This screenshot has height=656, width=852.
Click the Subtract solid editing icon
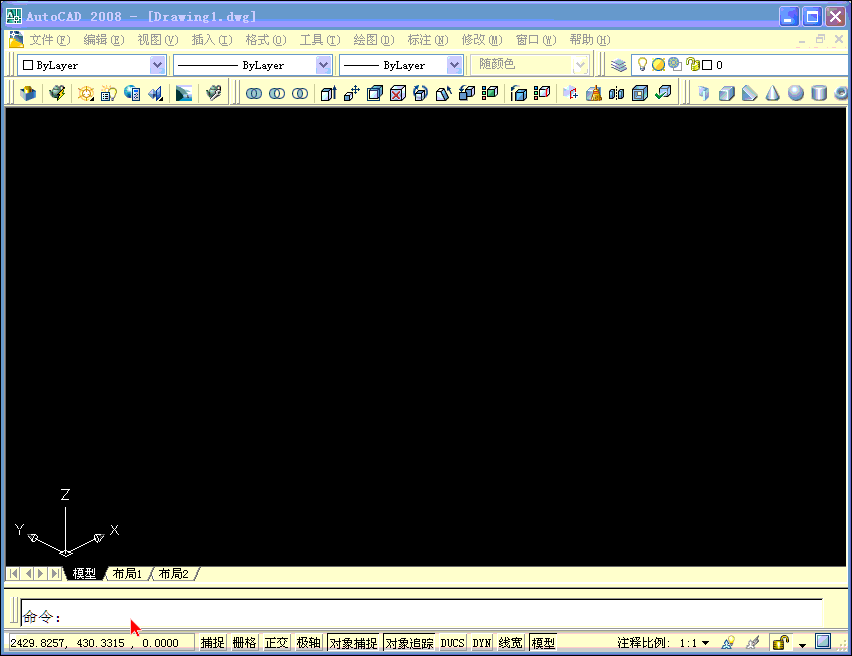pos(276,92)
